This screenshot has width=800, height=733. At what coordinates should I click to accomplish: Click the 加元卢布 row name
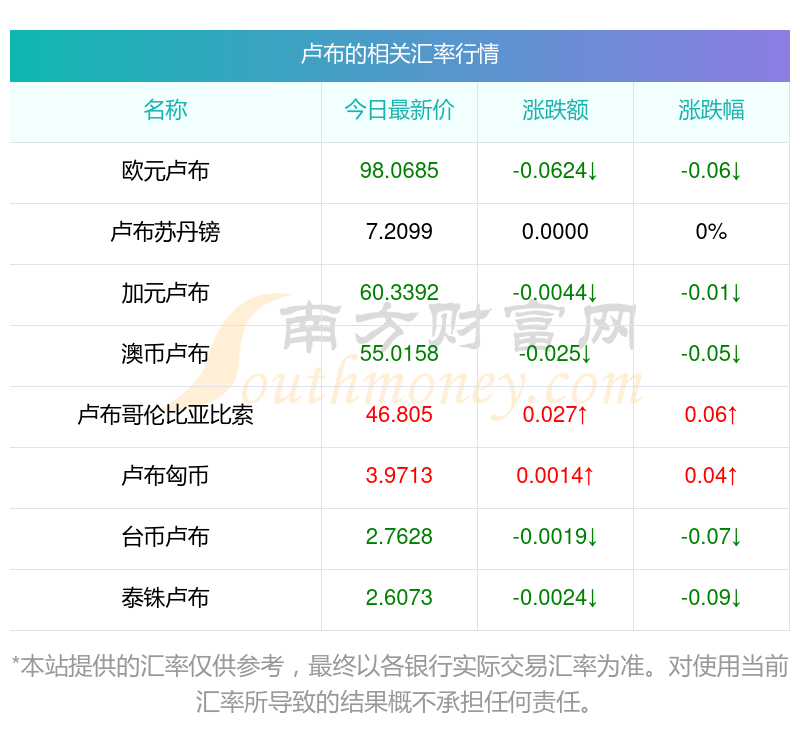(165, 293)
